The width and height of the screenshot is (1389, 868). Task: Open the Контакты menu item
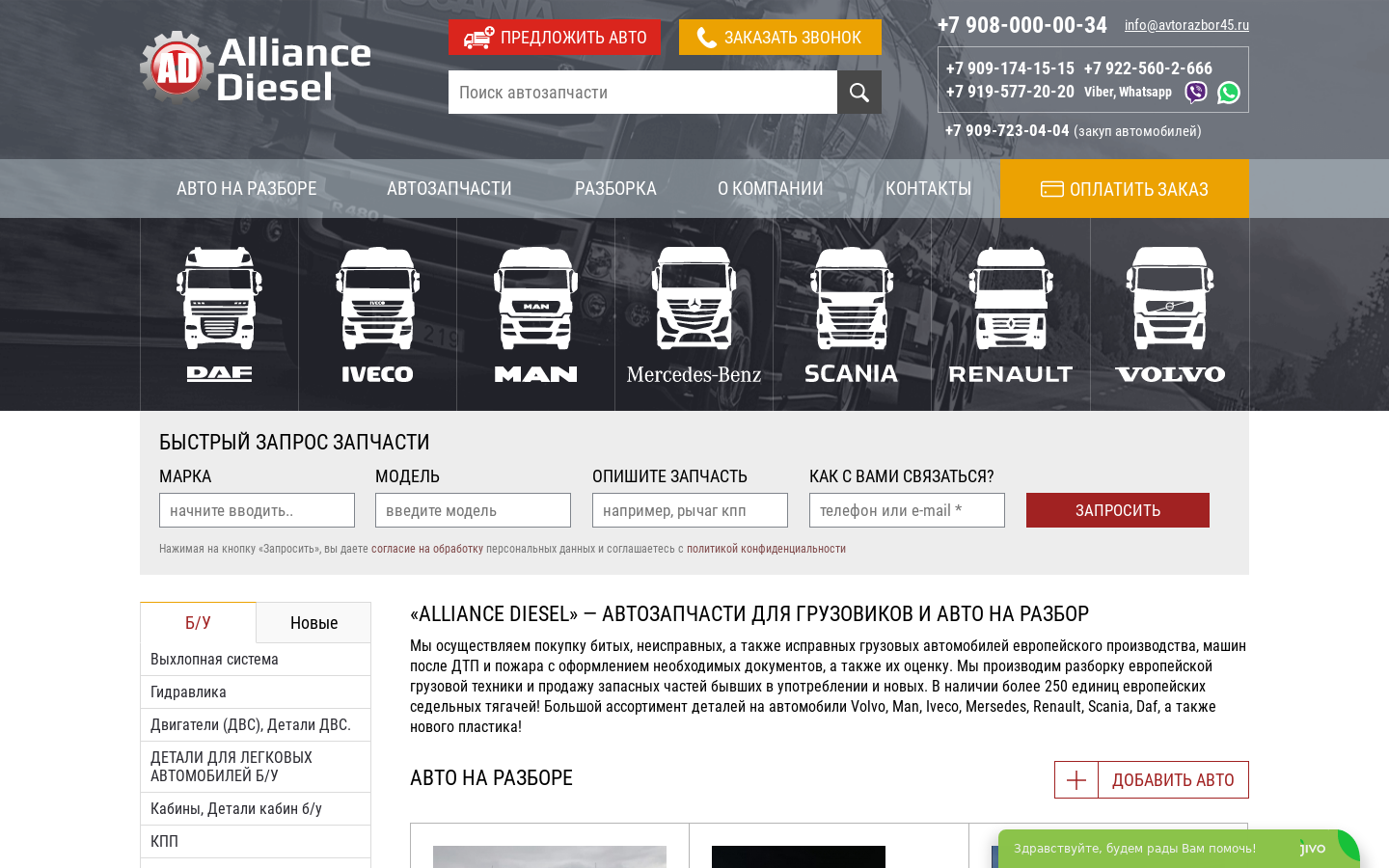(x=929, y=189)
